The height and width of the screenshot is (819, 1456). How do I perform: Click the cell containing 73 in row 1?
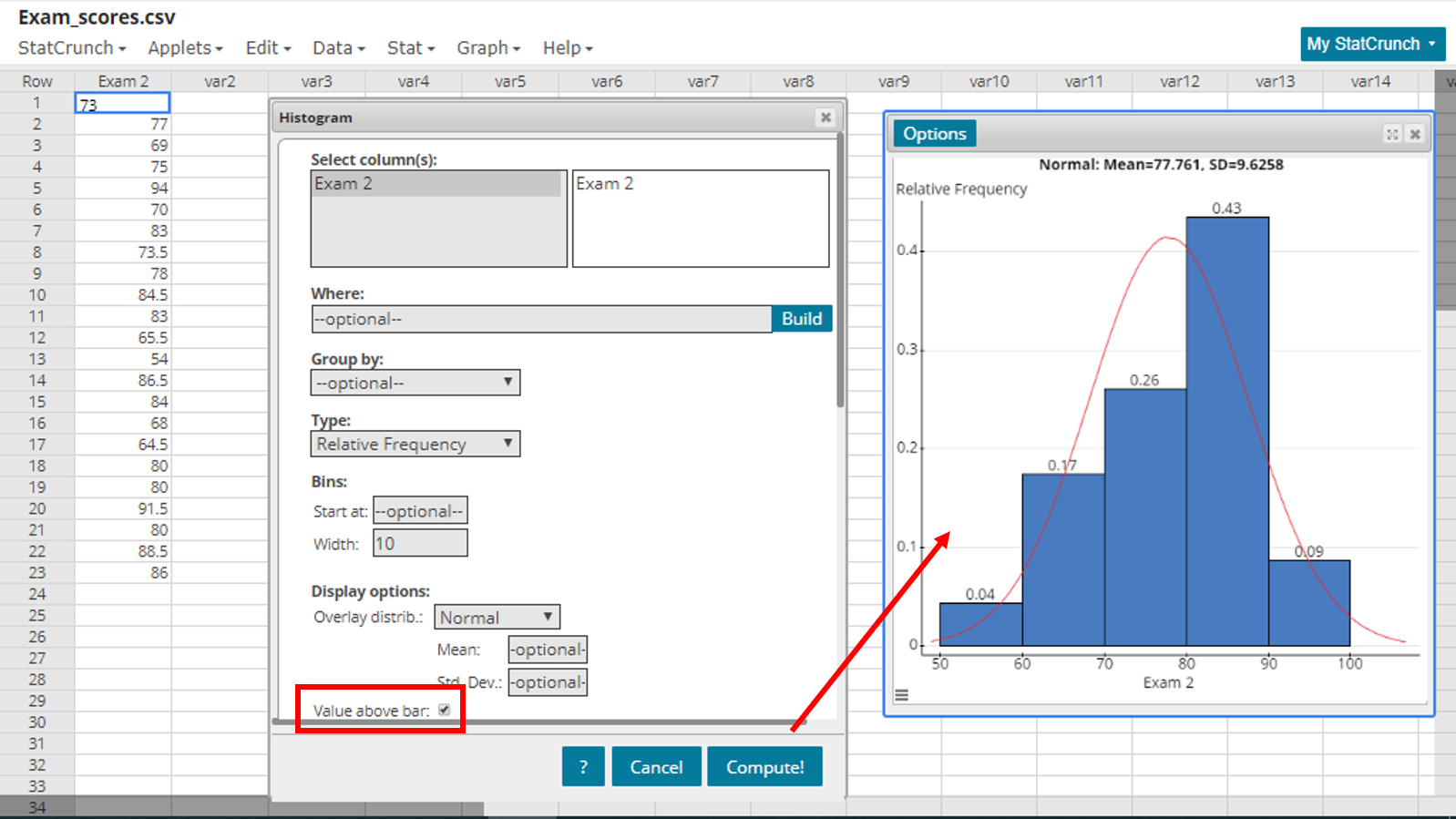pos(123,103)
